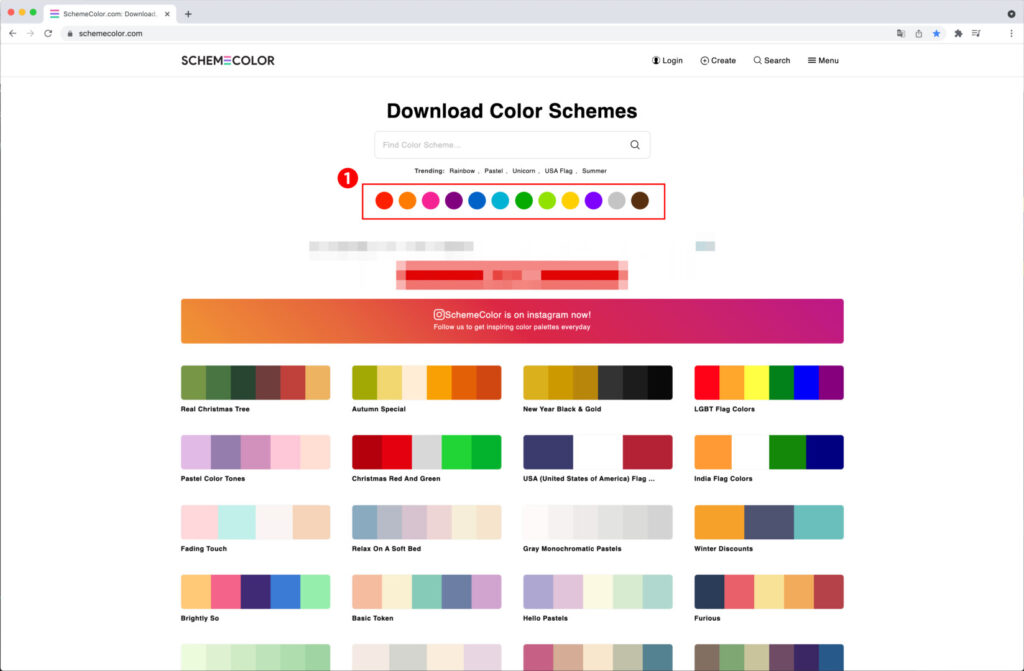Open the Chrome three-dot menu
The image size is (1024, 671).
pos(1011,33)
